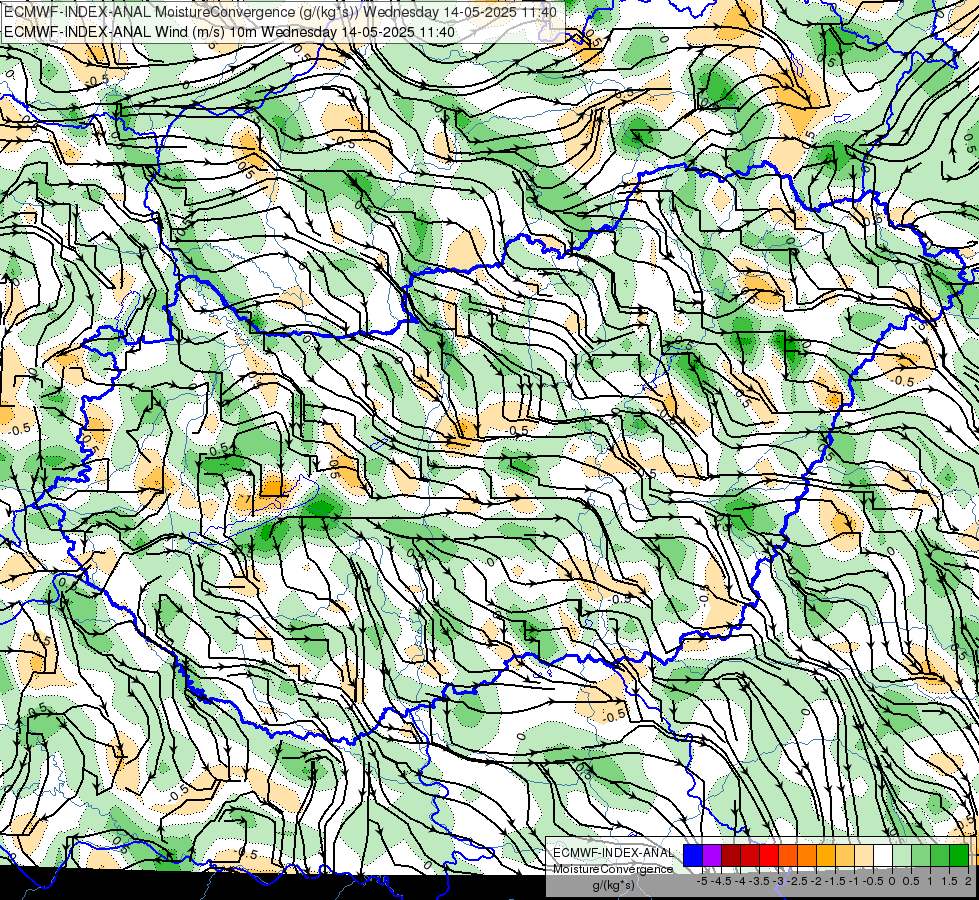This screenshot has height=900, width=979.
Task: Click the 'MoistureConvergence' label in the legend
Action: (x=613, y=869)
